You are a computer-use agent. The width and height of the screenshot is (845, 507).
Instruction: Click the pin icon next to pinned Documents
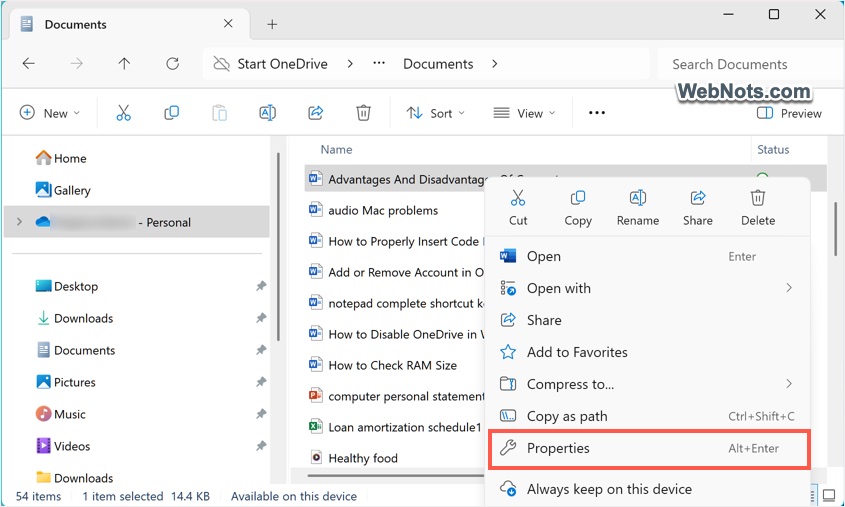click(x=261, y=350)
